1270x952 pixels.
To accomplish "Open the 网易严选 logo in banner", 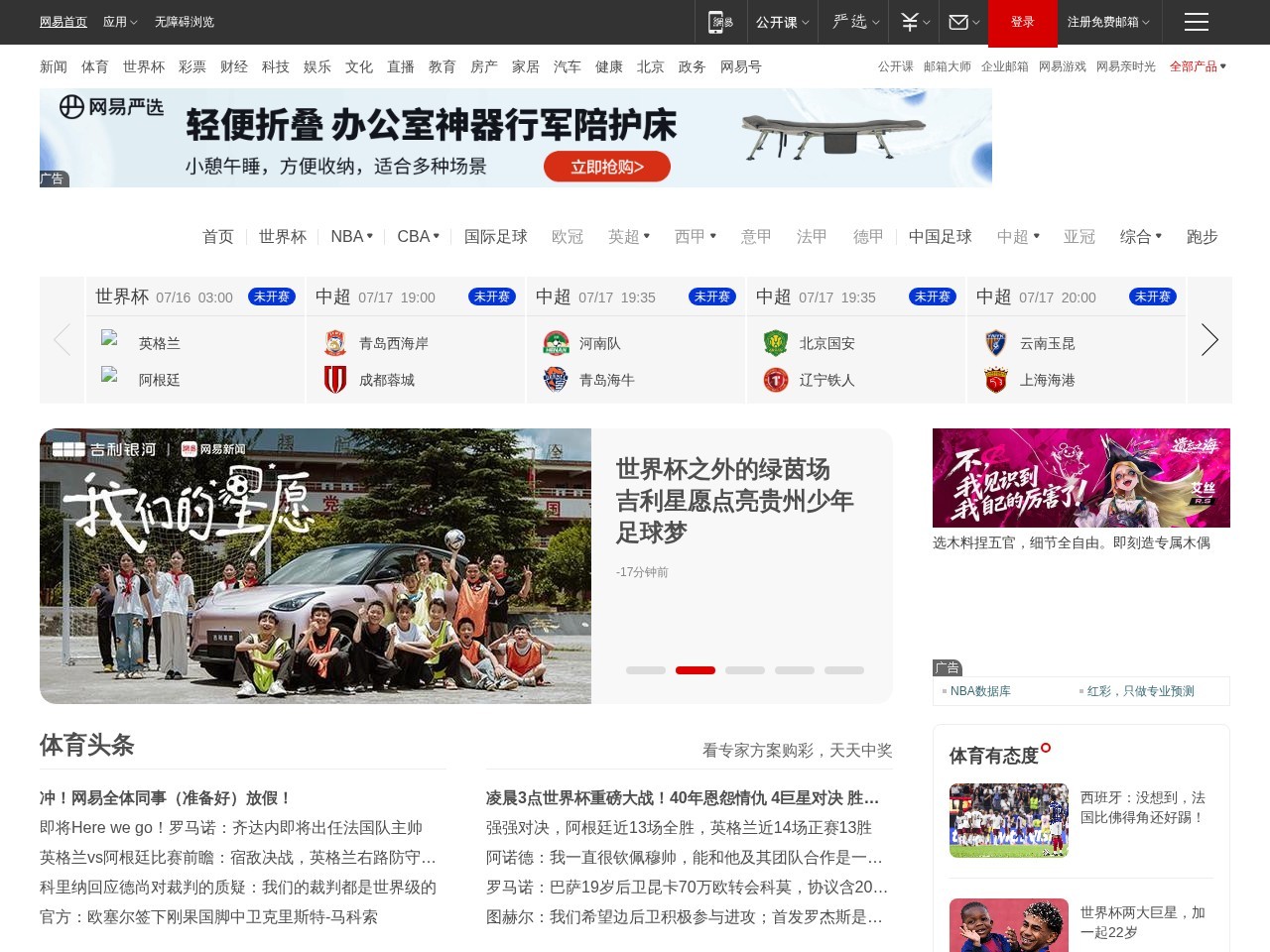I will 111,106.
